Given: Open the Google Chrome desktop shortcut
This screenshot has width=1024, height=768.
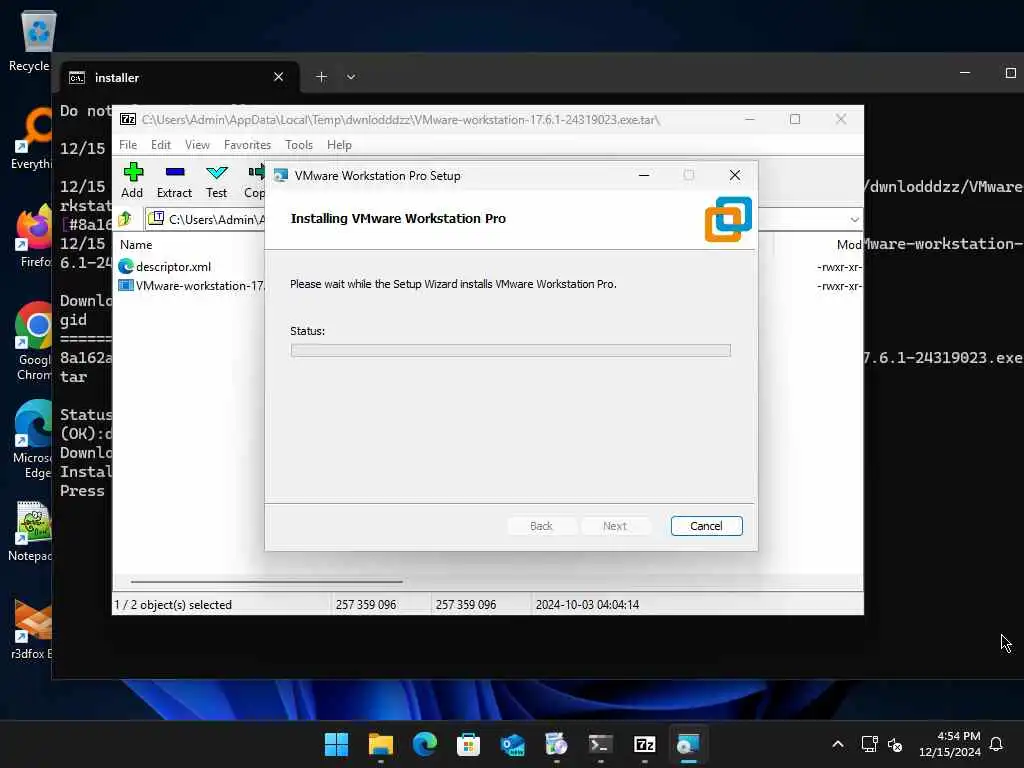Looking at the screenshot, I should coord(34,341).
